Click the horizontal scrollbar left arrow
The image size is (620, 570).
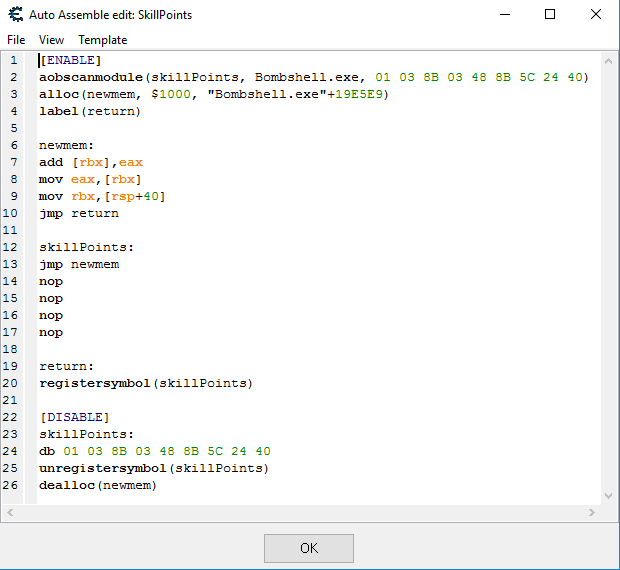(10, 513)
